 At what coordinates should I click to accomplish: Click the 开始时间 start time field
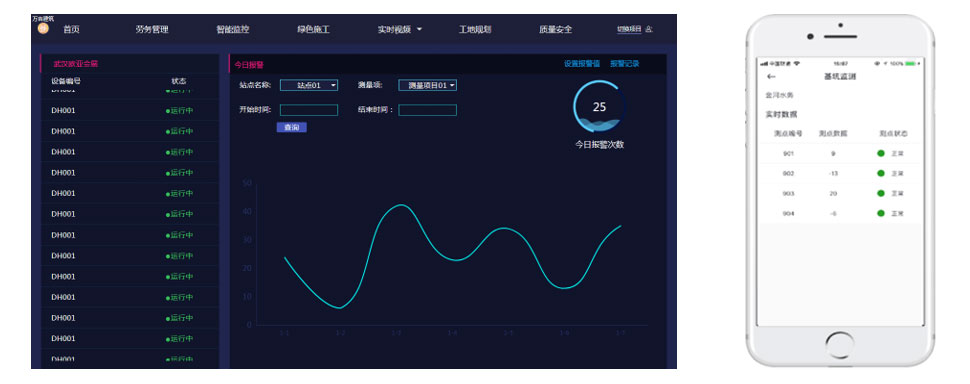pos(309,110)
